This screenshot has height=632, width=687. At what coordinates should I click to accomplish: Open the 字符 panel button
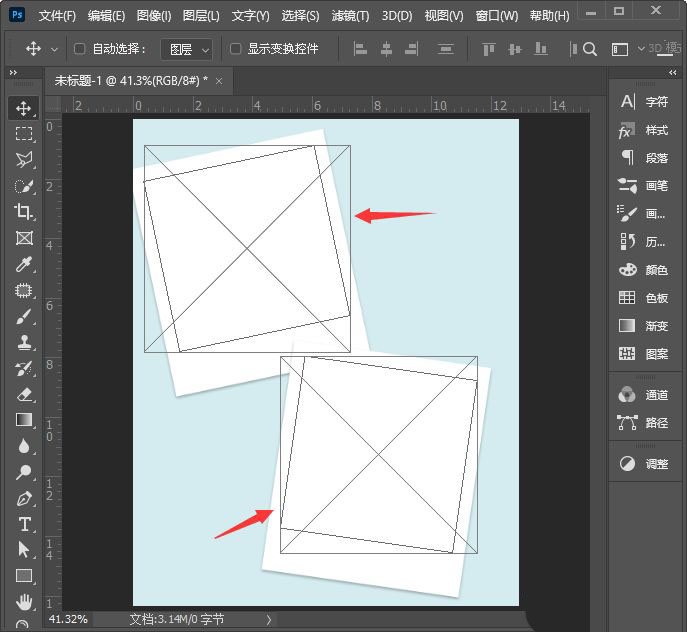pos(644,102)
